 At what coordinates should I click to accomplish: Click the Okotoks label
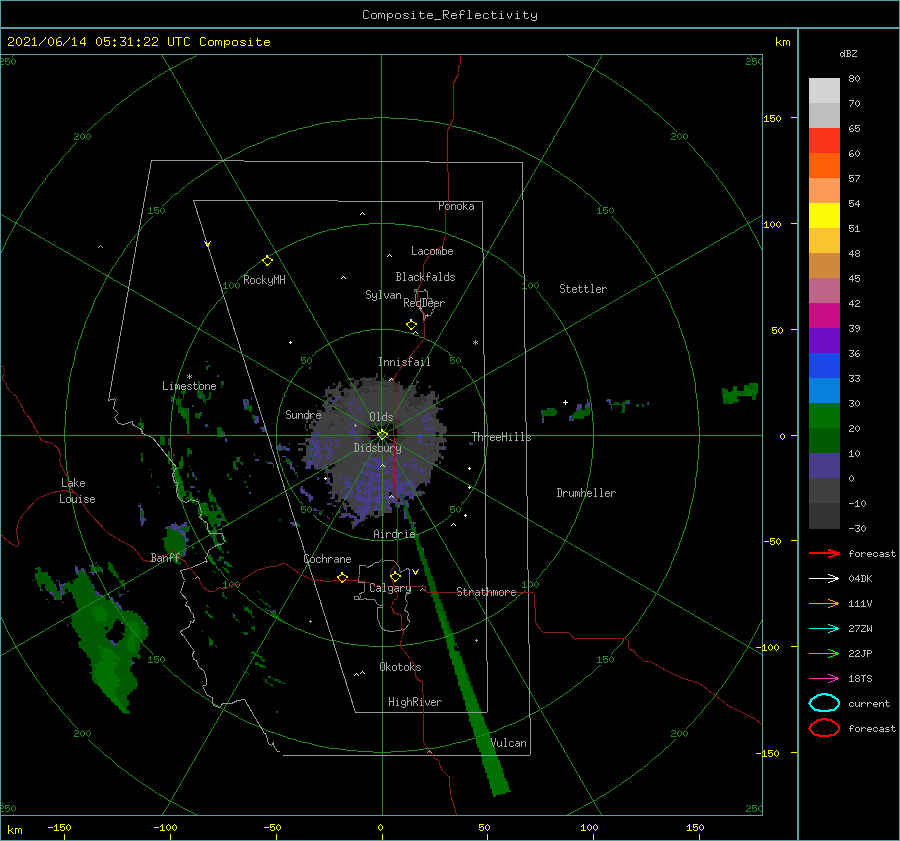400,667
